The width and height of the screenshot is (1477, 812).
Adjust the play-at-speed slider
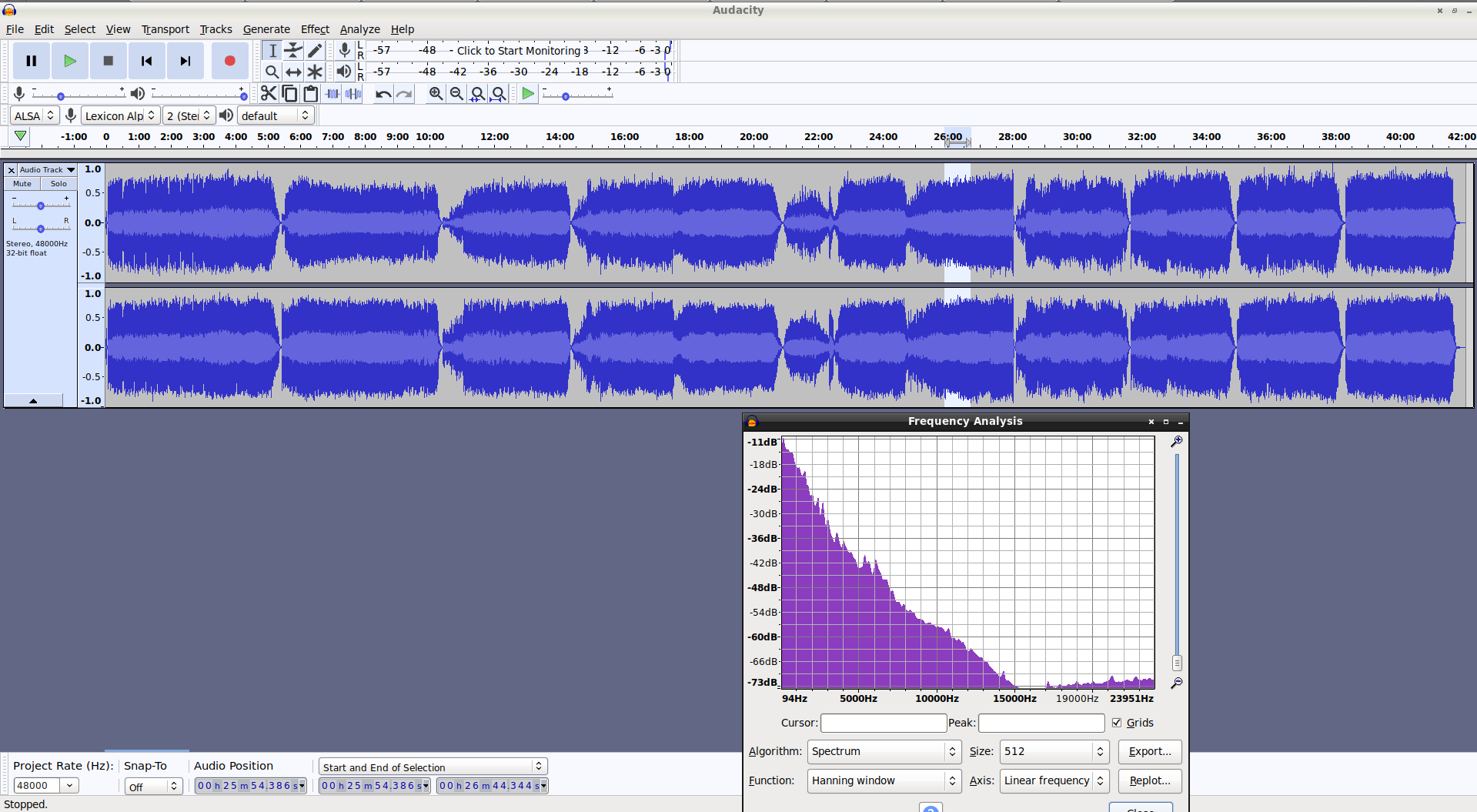pos(577,95)
